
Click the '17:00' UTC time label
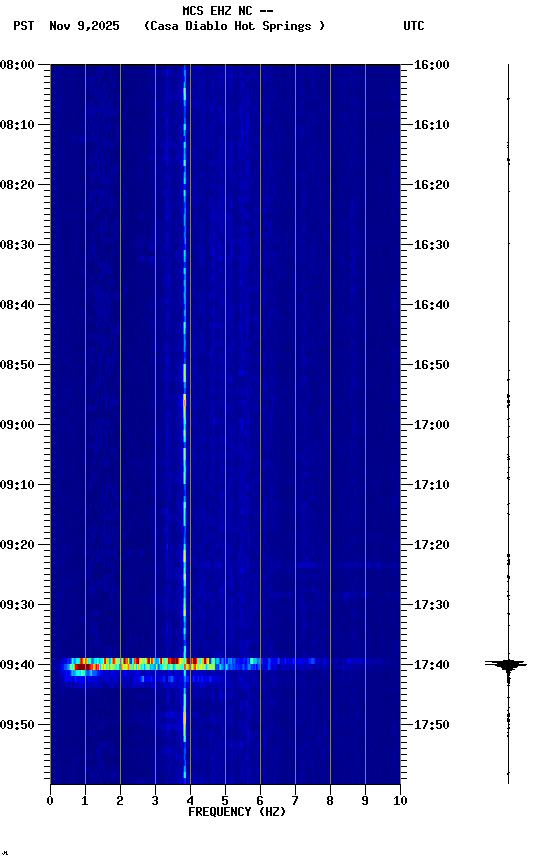(x=432, y=425)
